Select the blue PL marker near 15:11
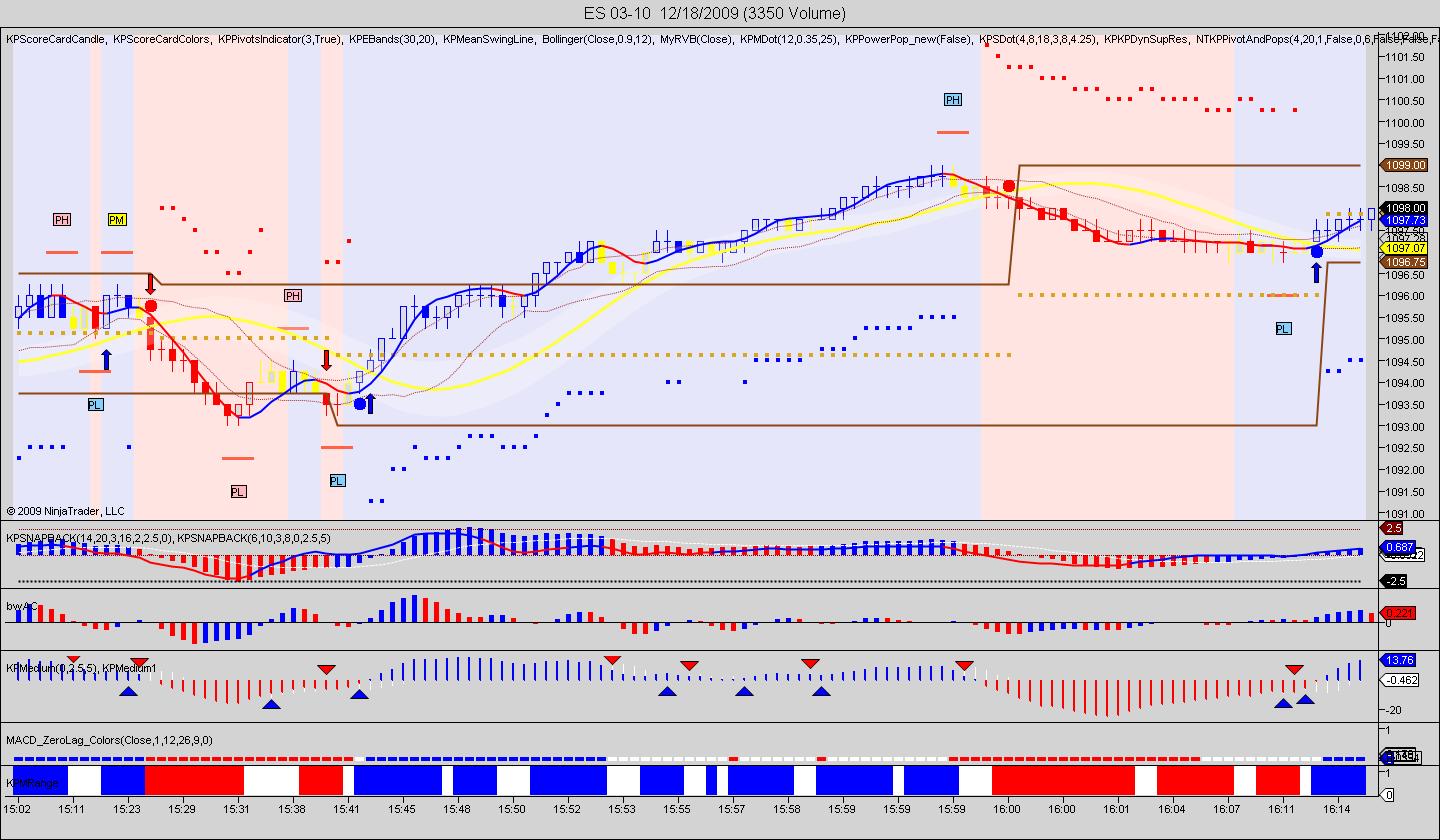 [x=95, y=405]
